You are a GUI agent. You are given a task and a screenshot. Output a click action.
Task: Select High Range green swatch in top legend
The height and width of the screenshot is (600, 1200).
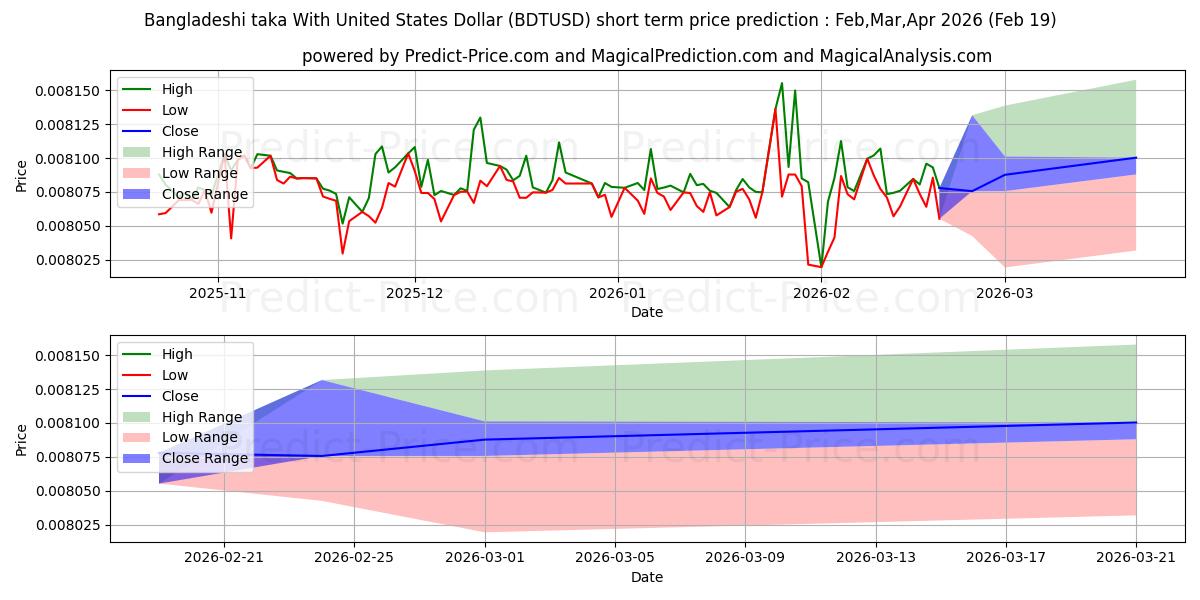pyautogui.click(x=138, y=152)
